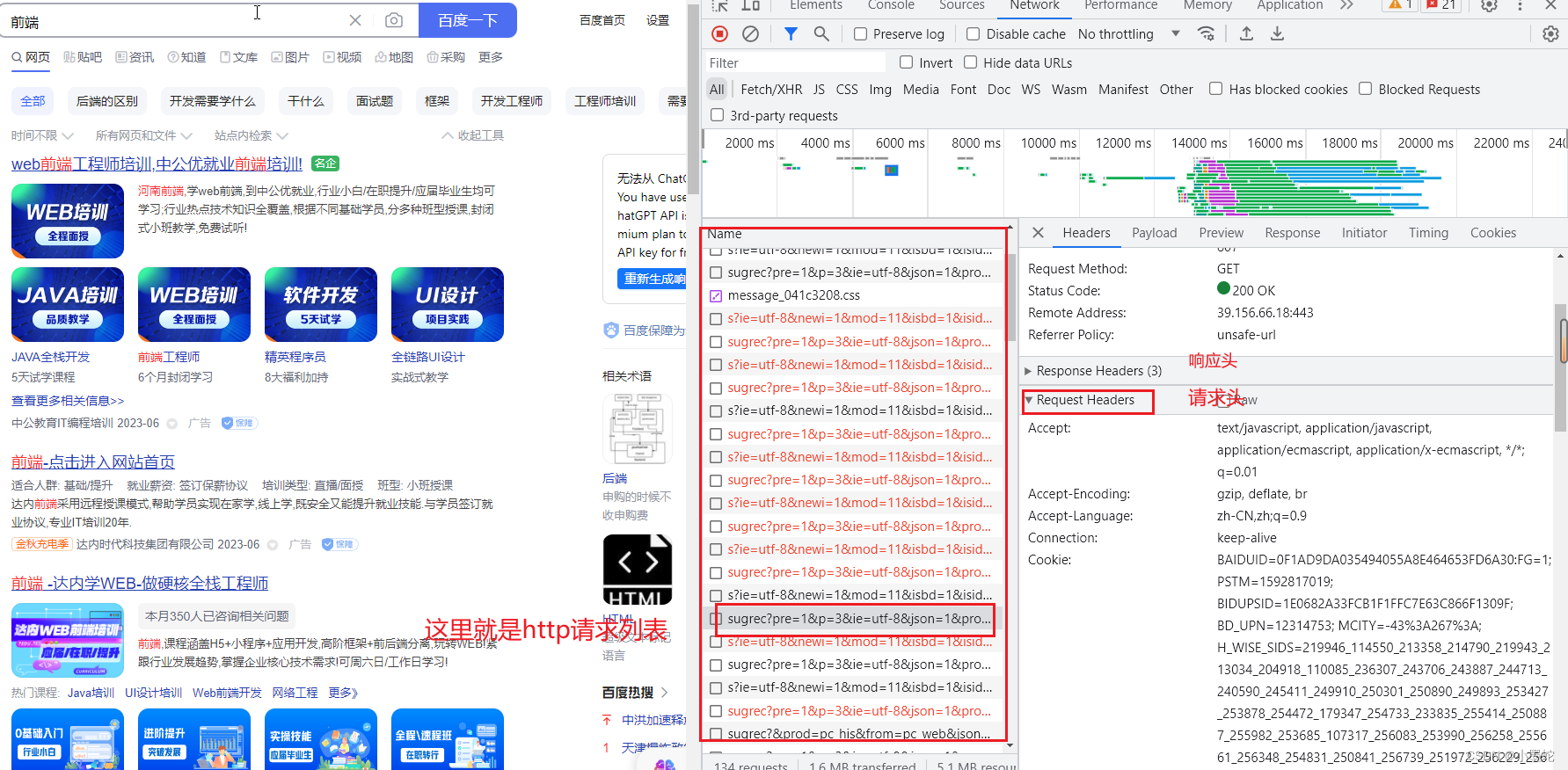Import HAR file upload icon
Viewport: 1568px width, 770px height.
coord(1246,33)
